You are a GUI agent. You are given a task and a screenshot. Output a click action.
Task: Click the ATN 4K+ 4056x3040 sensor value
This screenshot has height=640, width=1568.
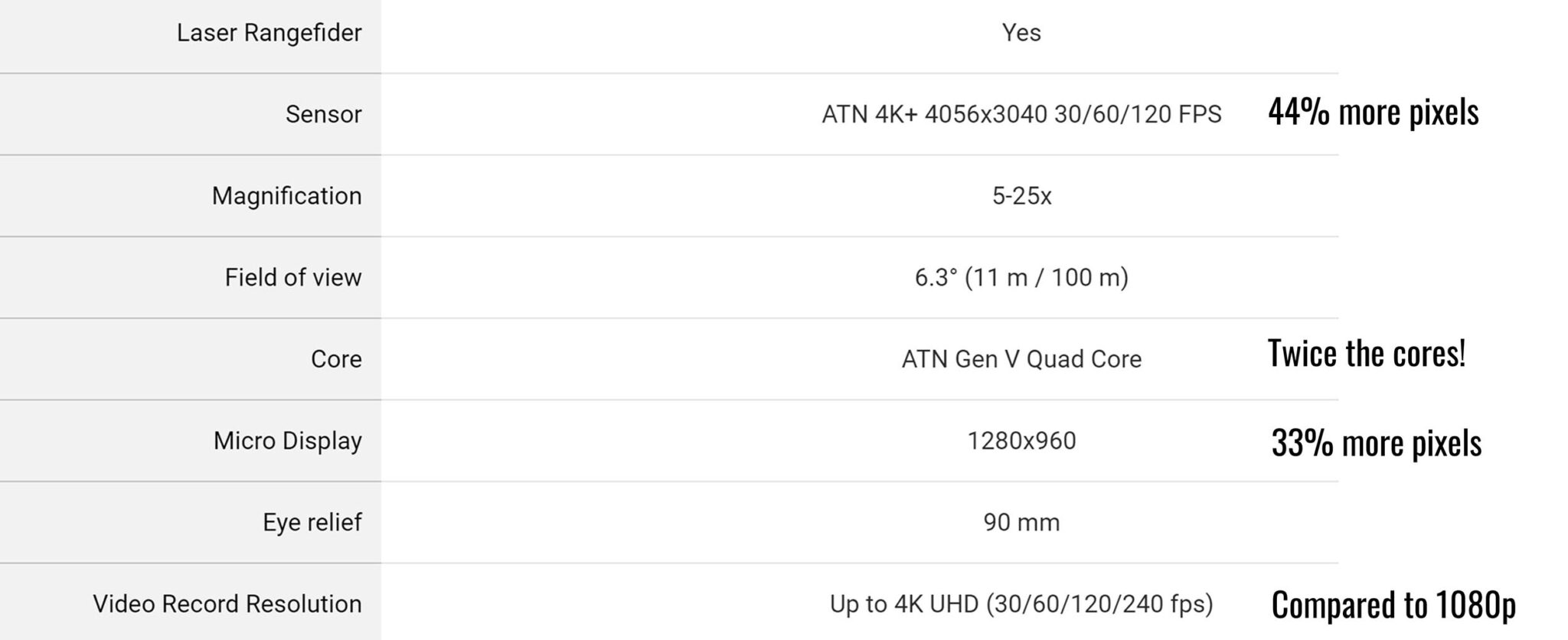[x=1021, y=114]
